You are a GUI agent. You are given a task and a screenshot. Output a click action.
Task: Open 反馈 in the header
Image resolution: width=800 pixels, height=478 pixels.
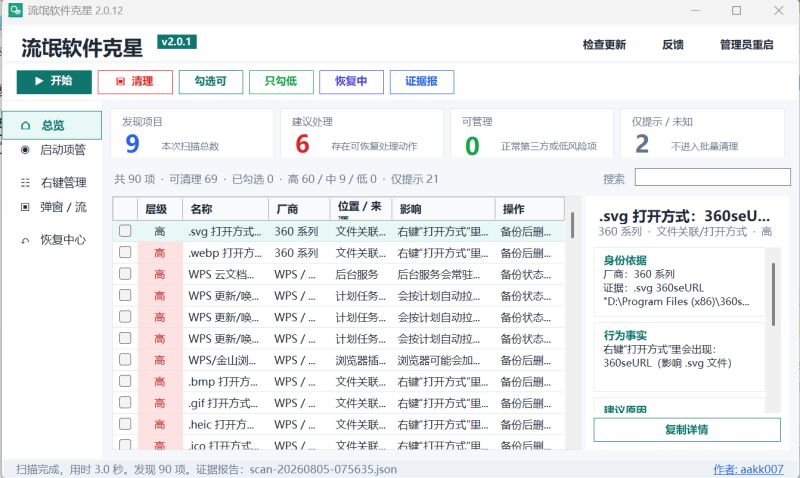click(673, 45)
